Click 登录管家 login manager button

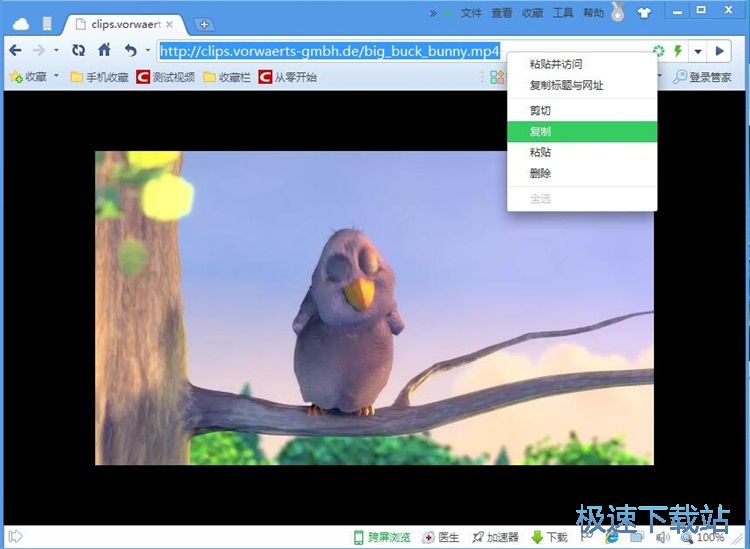(x=702, y=77)
